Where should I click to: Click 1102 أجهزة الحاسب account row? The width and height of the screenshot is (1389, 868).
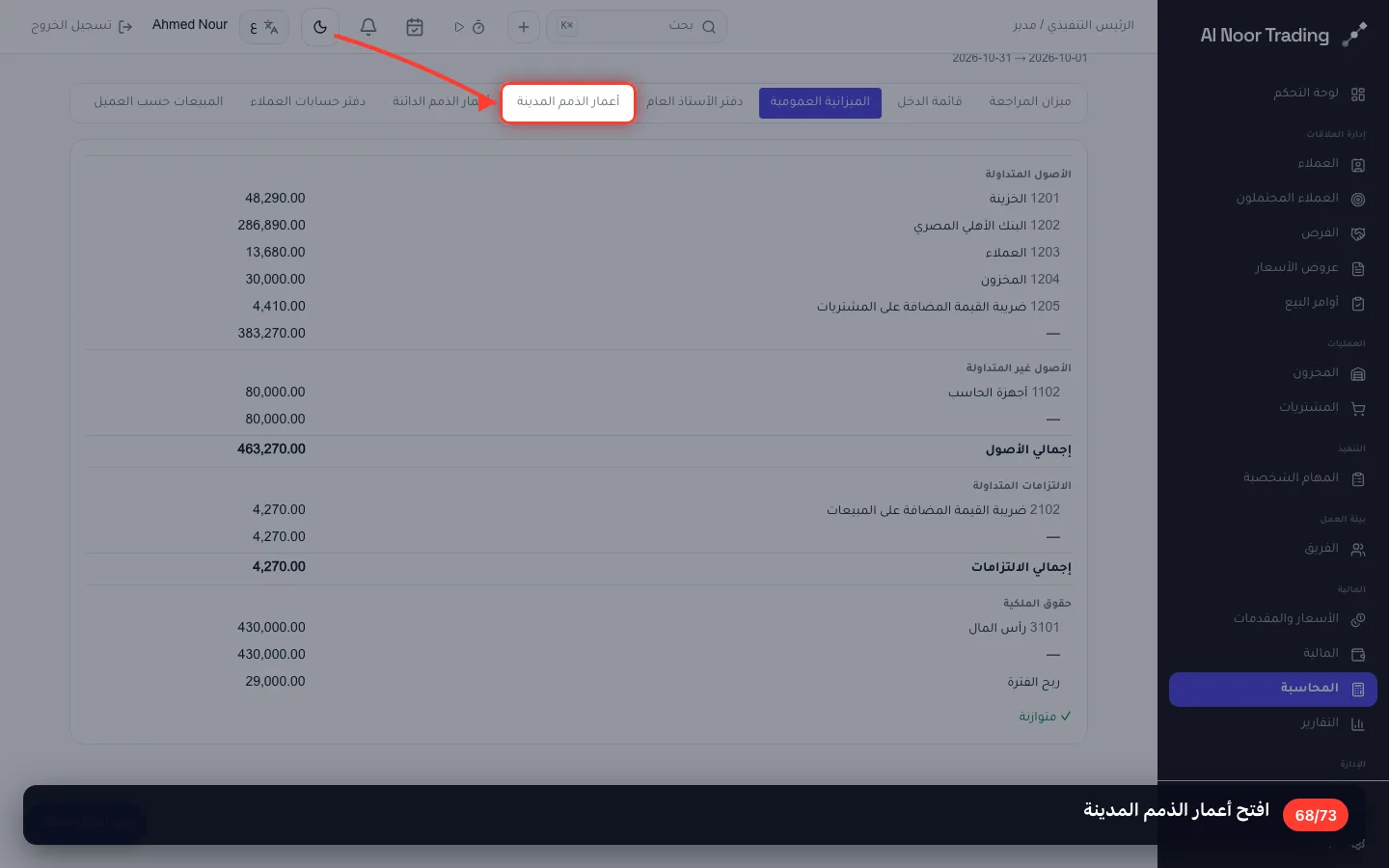(579, 393)
